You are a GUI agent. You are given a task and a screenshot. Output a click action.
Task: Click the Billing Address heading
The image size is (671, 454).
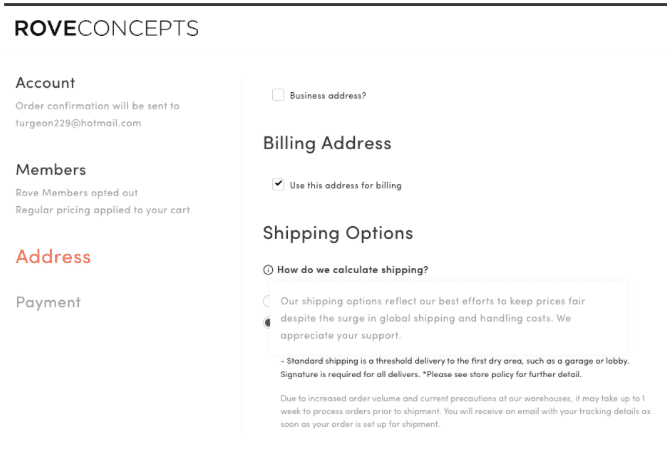click(327, 143)
